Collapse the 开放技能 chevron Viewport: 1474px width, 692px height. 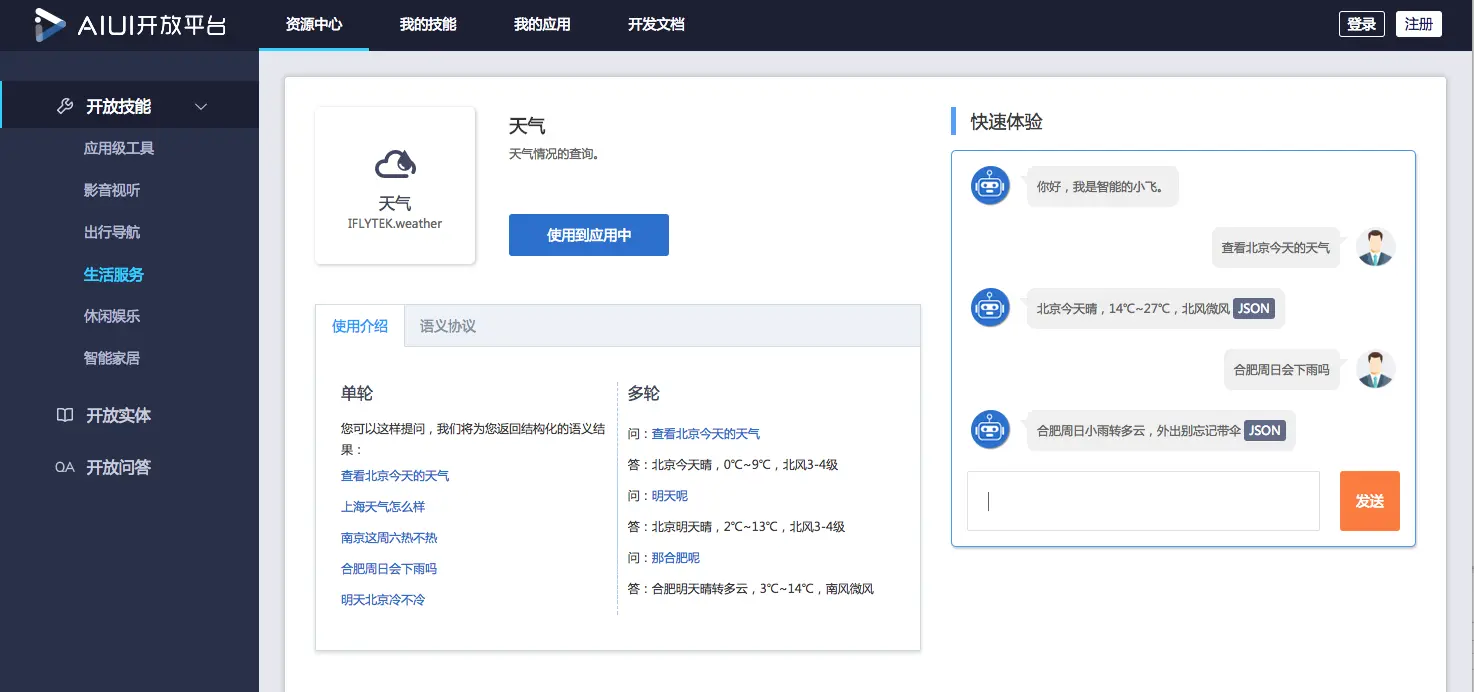point(201,107)
